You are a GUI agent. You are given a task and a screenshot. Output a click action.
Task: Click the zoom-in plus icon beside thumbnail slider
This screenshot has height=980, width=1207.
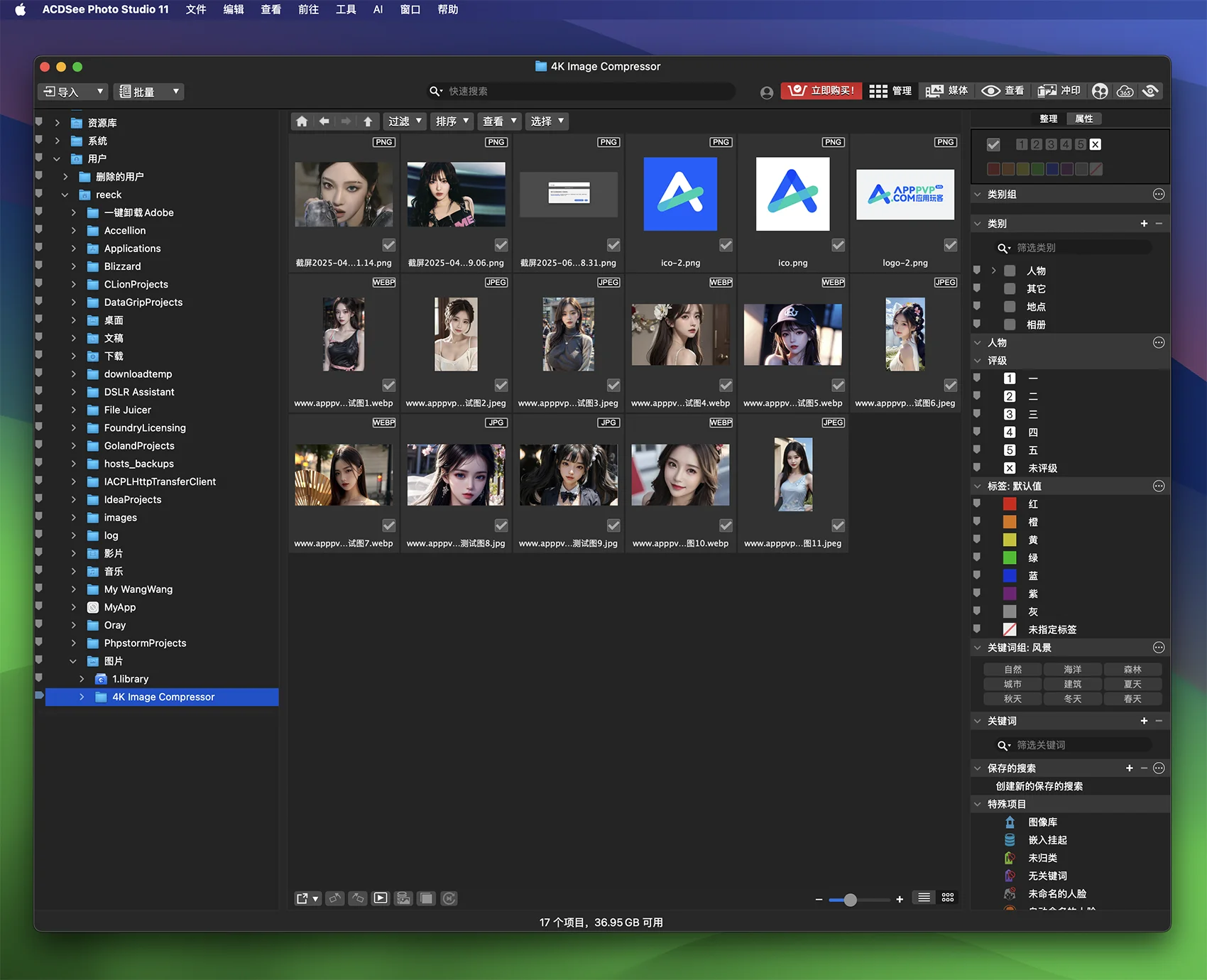click(900, 899)
